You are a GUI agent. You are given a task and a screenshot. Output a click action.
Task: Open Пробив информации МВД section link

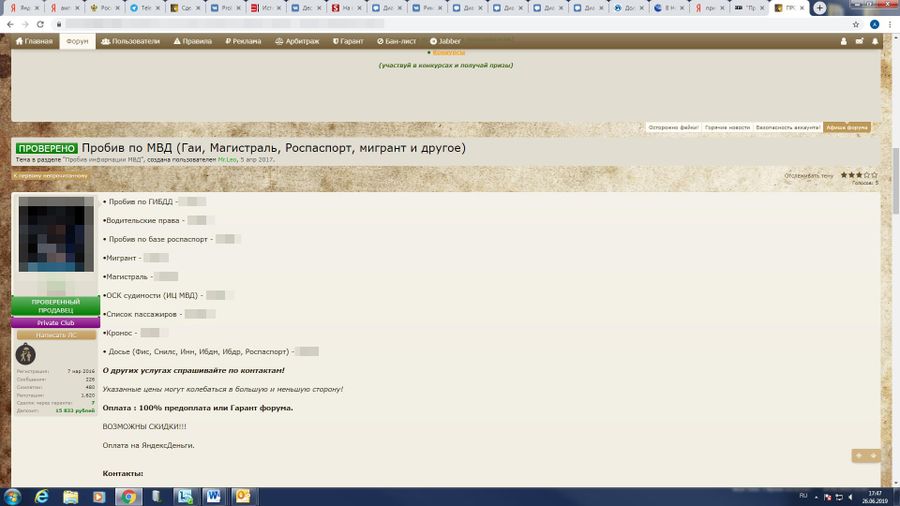[x=103, y=159]
